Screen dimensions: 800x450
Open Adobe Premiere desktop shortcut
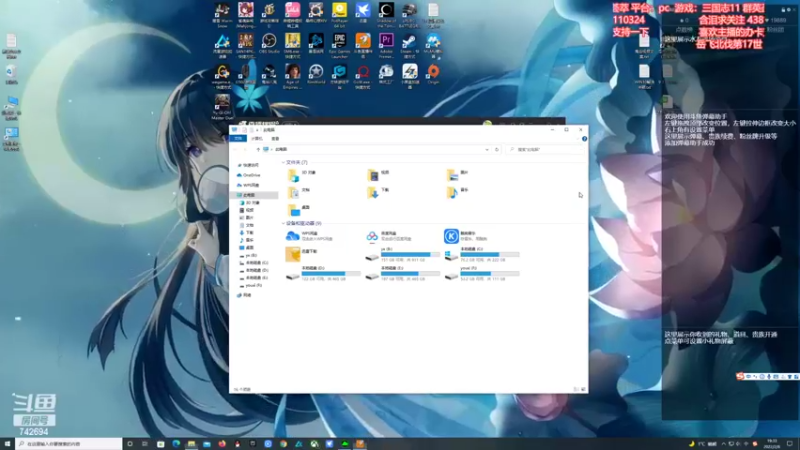click(386, 45)
